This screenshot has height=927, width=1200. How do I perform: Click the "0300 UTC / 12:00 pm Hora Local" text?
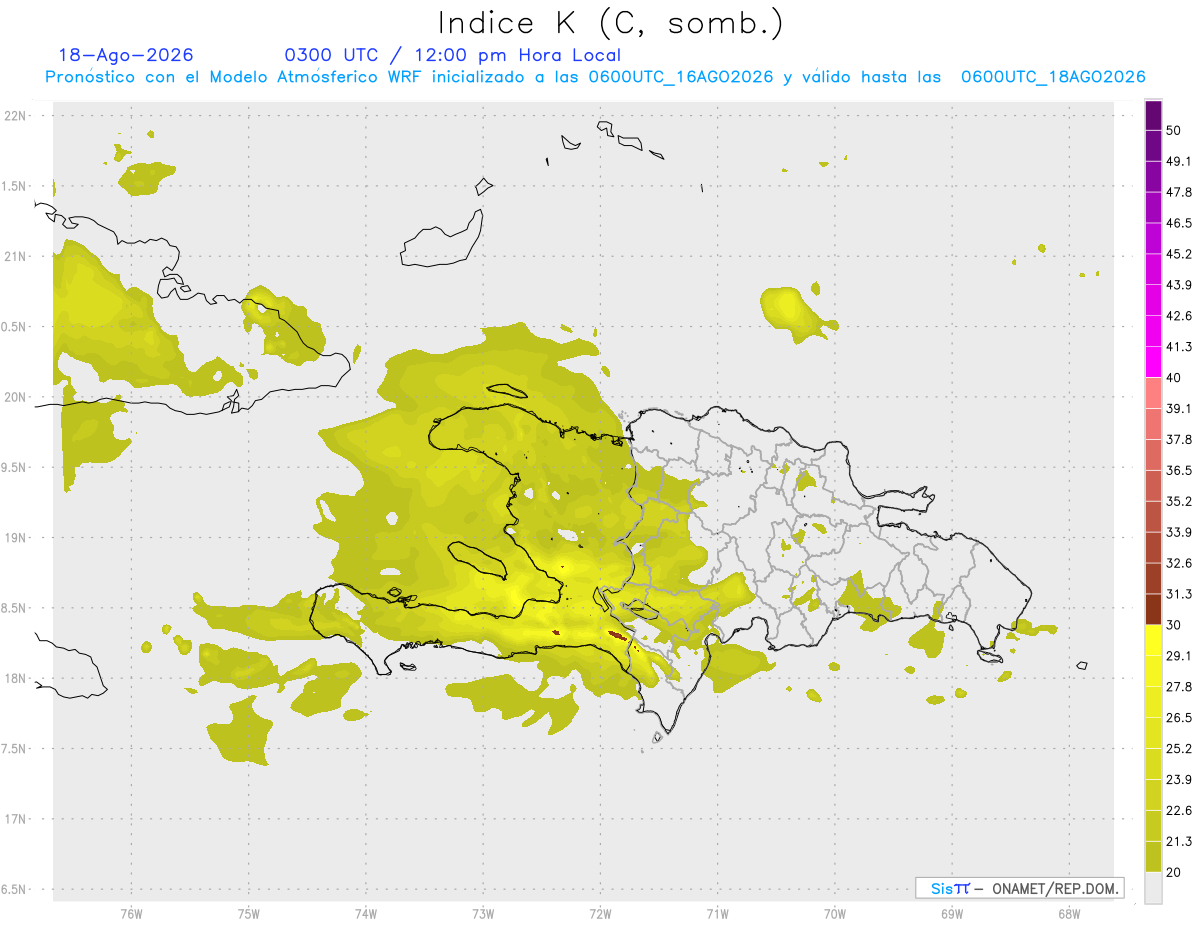[452, 55]
